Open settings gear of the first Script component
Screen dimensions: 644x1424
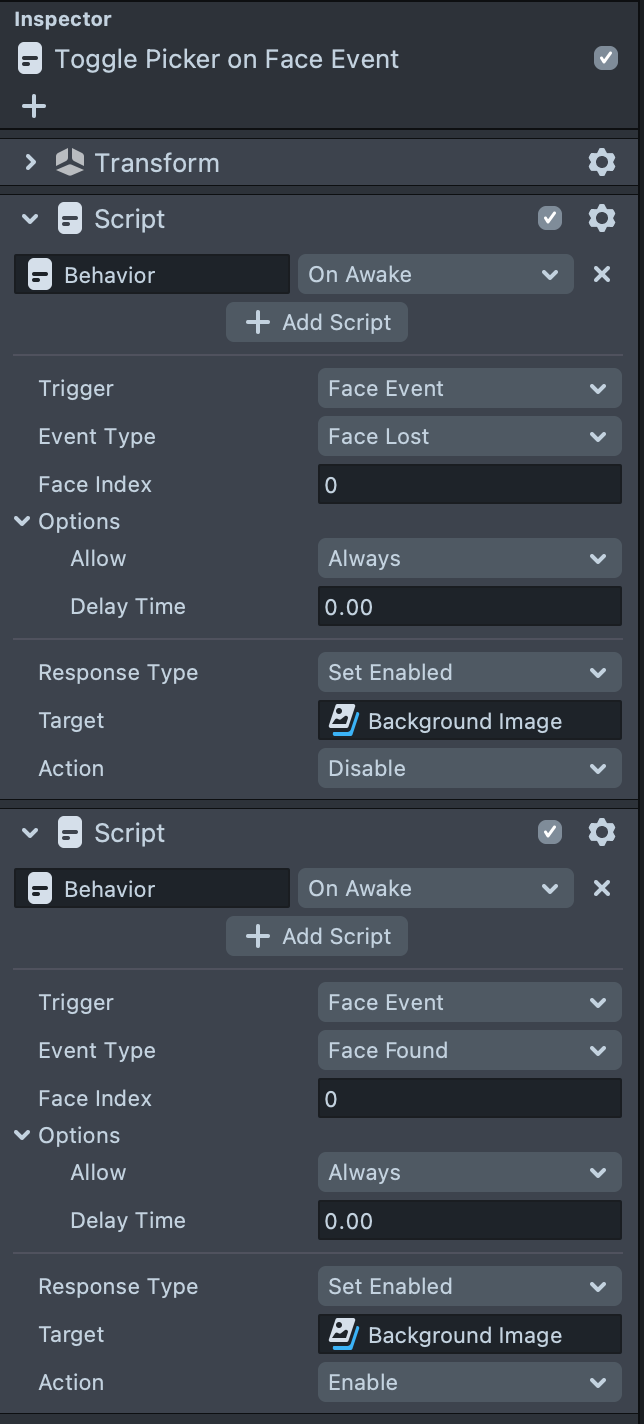coord(601,218)
